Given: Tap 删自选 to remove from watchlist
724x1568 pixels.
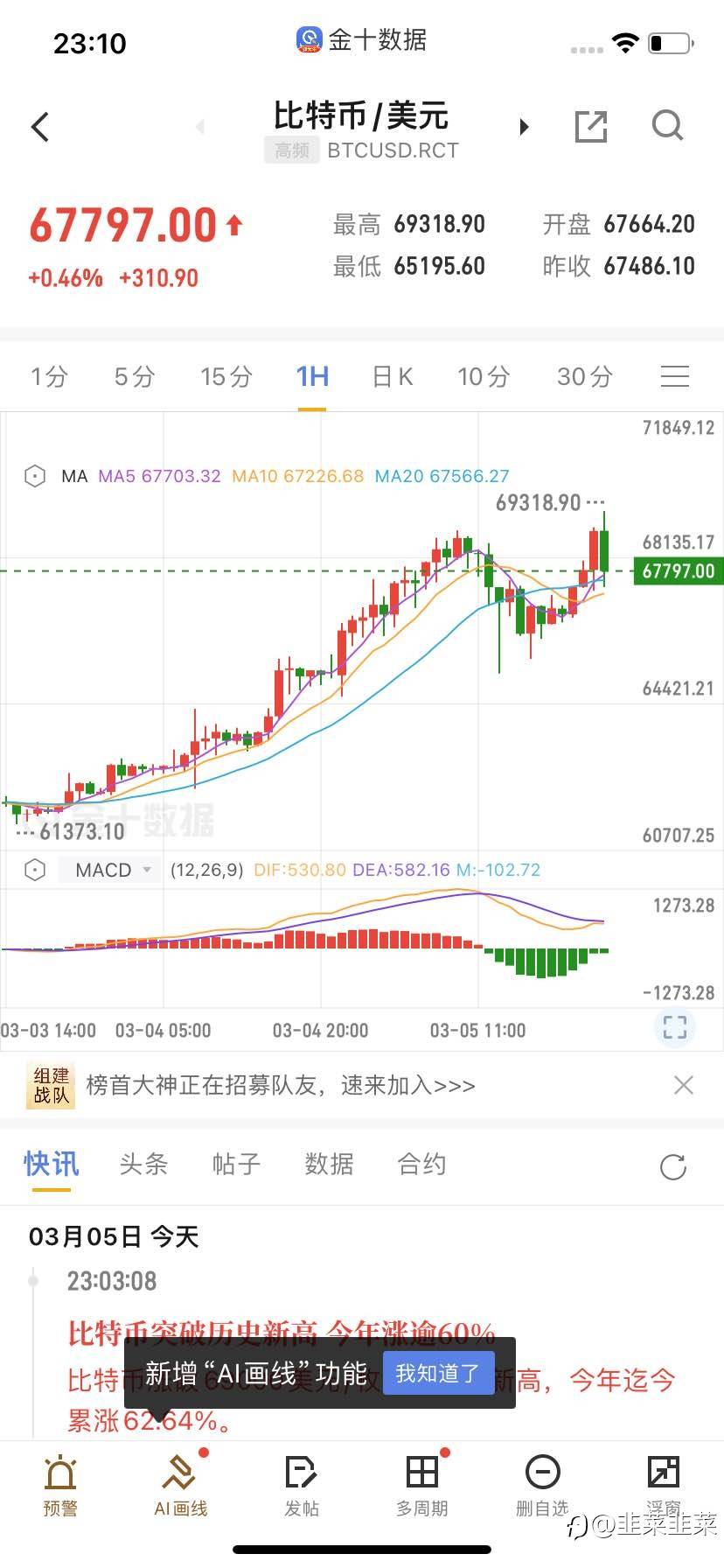Looking at the screenshot, I should (x=542, y=1484).
